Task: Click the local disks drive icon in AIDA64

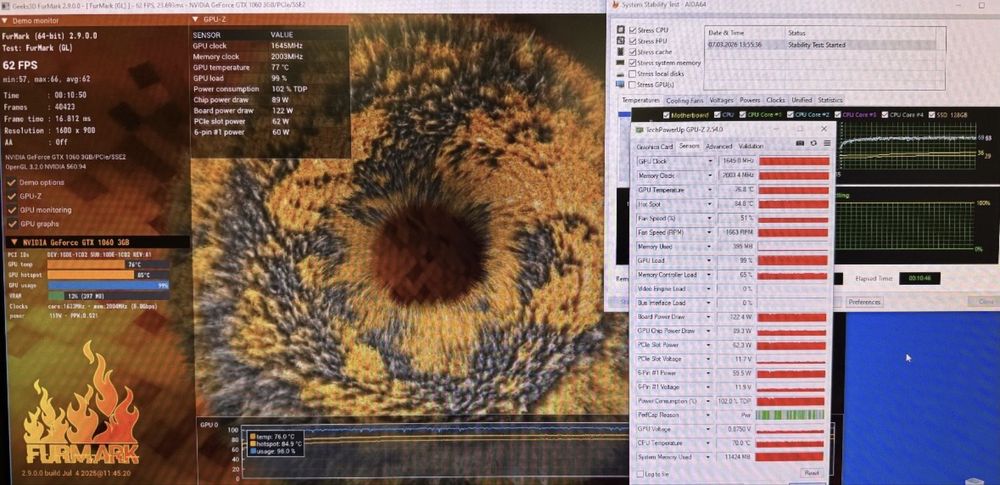Action: pyautogui.click(x=621, y=73)
